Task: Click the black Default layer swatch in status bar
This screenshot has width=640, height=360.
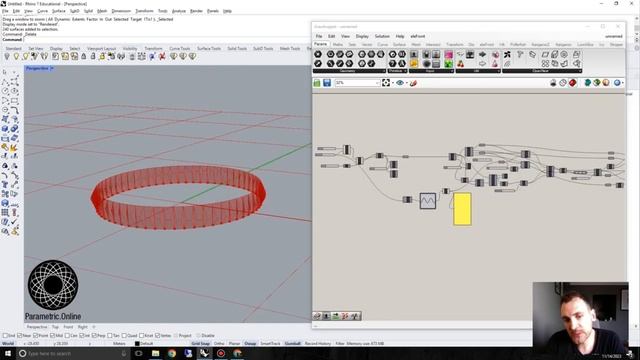Action: pos(137,344)
